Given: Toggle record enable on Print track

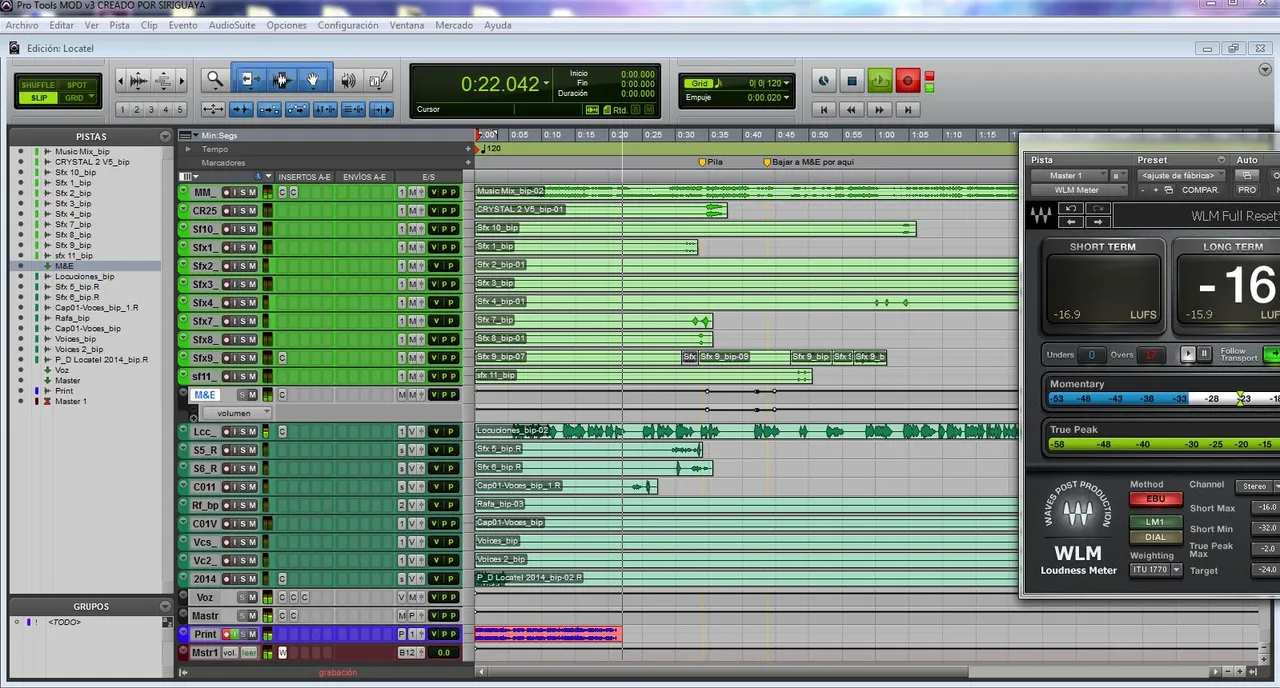Looking at the screenshot, I should click(x=226, y=634).
